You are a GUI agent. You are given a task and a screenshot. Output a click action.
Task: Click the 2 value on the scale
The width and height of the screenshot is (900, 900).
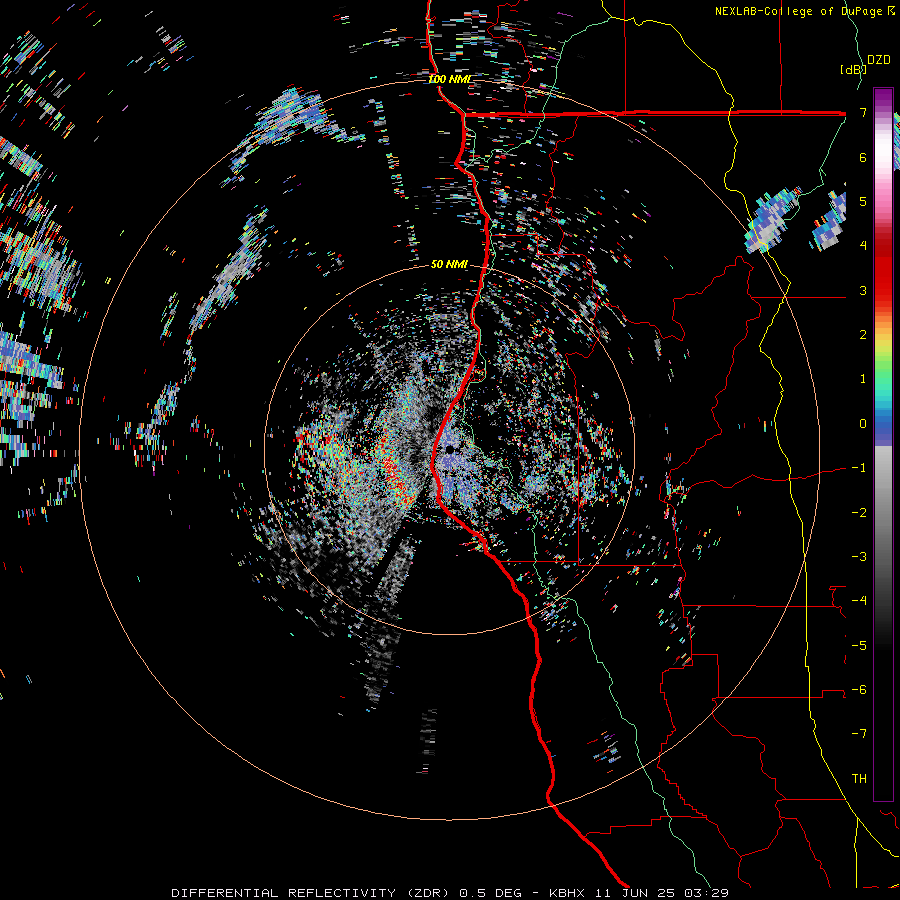click(x=863, y=335)
